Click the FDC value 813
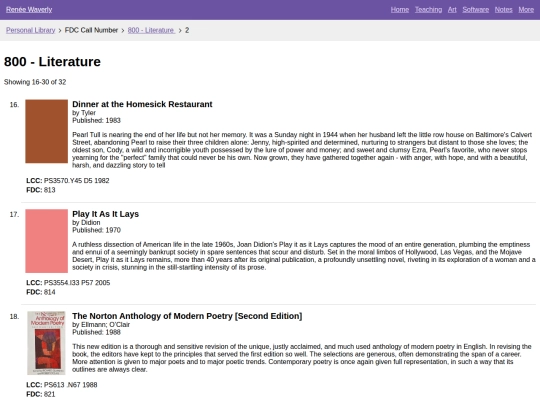The width and height of the screenshot is (540, 405). [x=50, y=190]
